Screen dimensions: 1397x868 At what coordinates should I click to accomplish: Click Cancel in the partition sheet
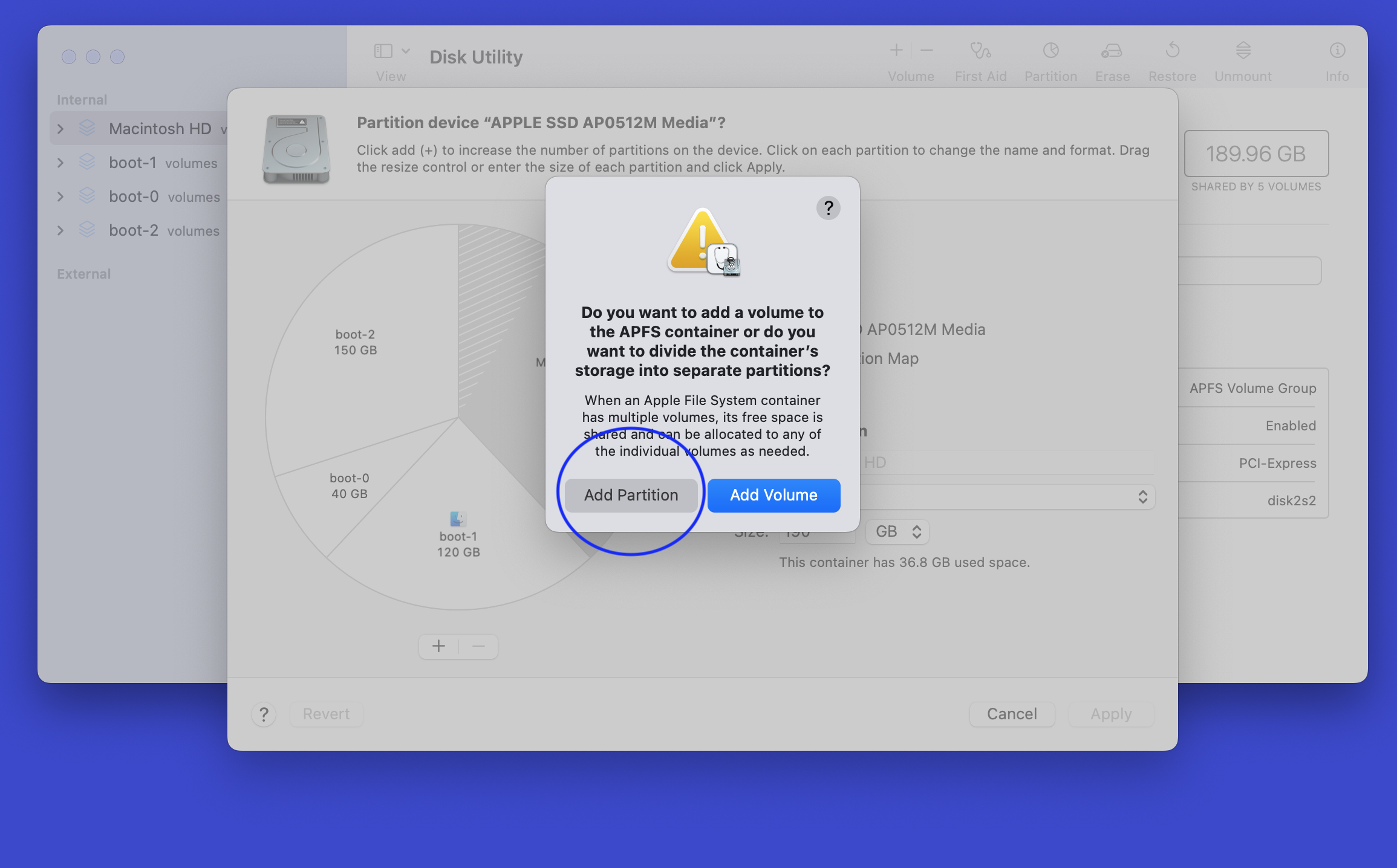(1012, 714)
